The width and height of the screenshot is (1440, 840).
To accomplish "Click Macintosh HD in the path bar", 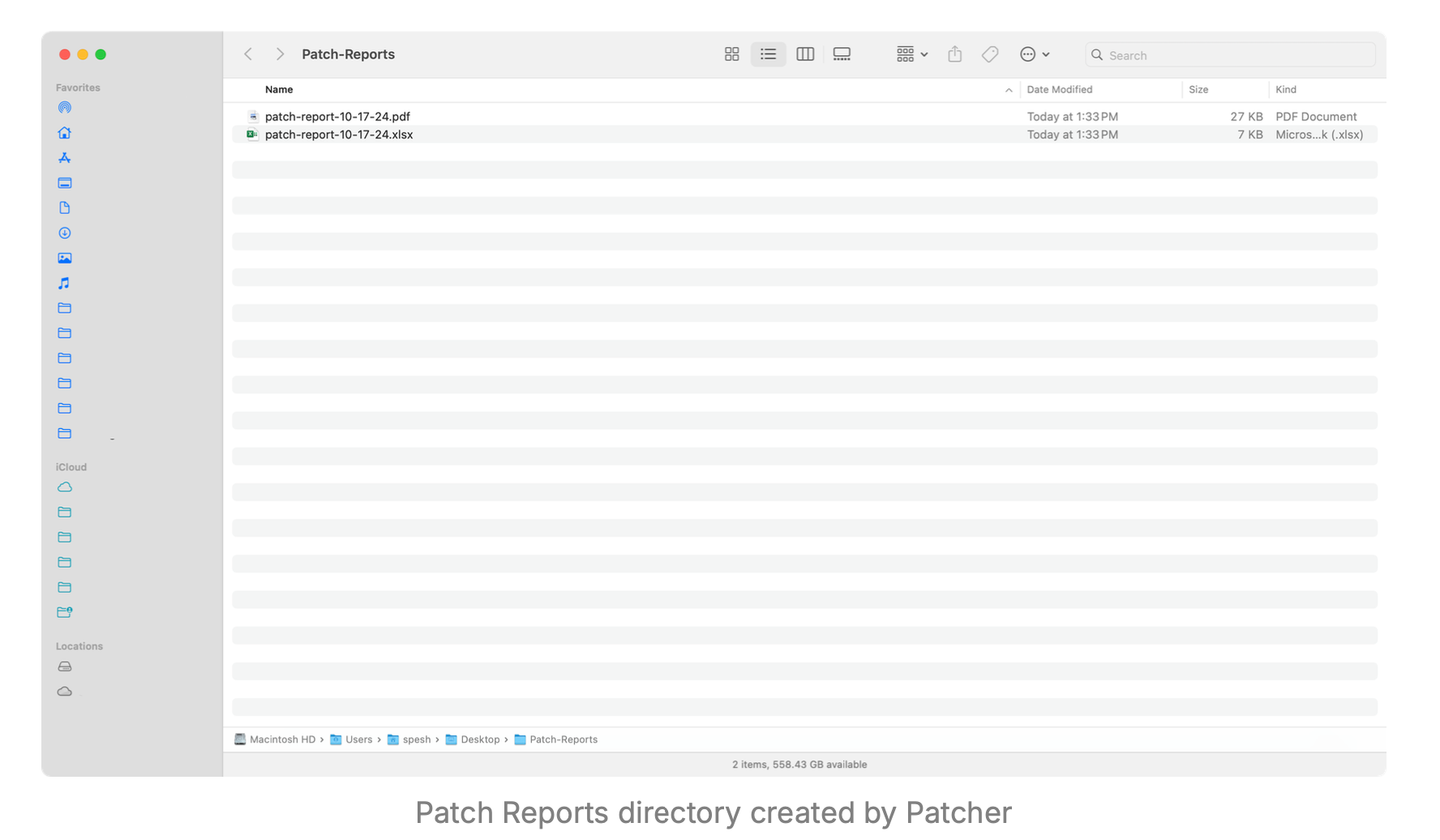I will pyautogui.click(x=275, y=739).
